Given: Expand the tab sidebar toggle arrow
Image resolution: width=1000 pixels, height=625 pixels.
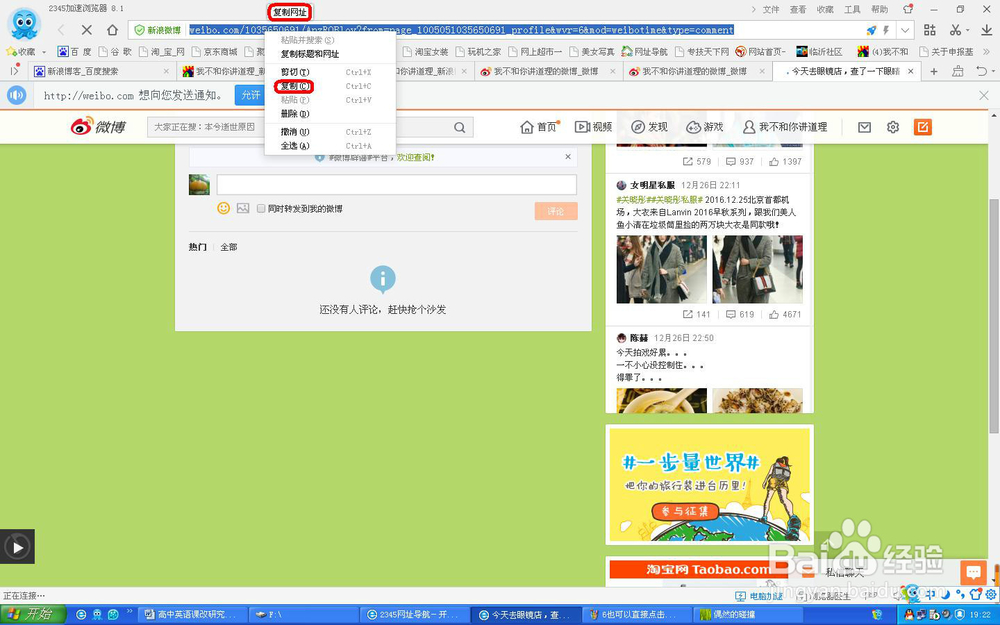Looking at the screenshot, I should click(x=14, y=71).
